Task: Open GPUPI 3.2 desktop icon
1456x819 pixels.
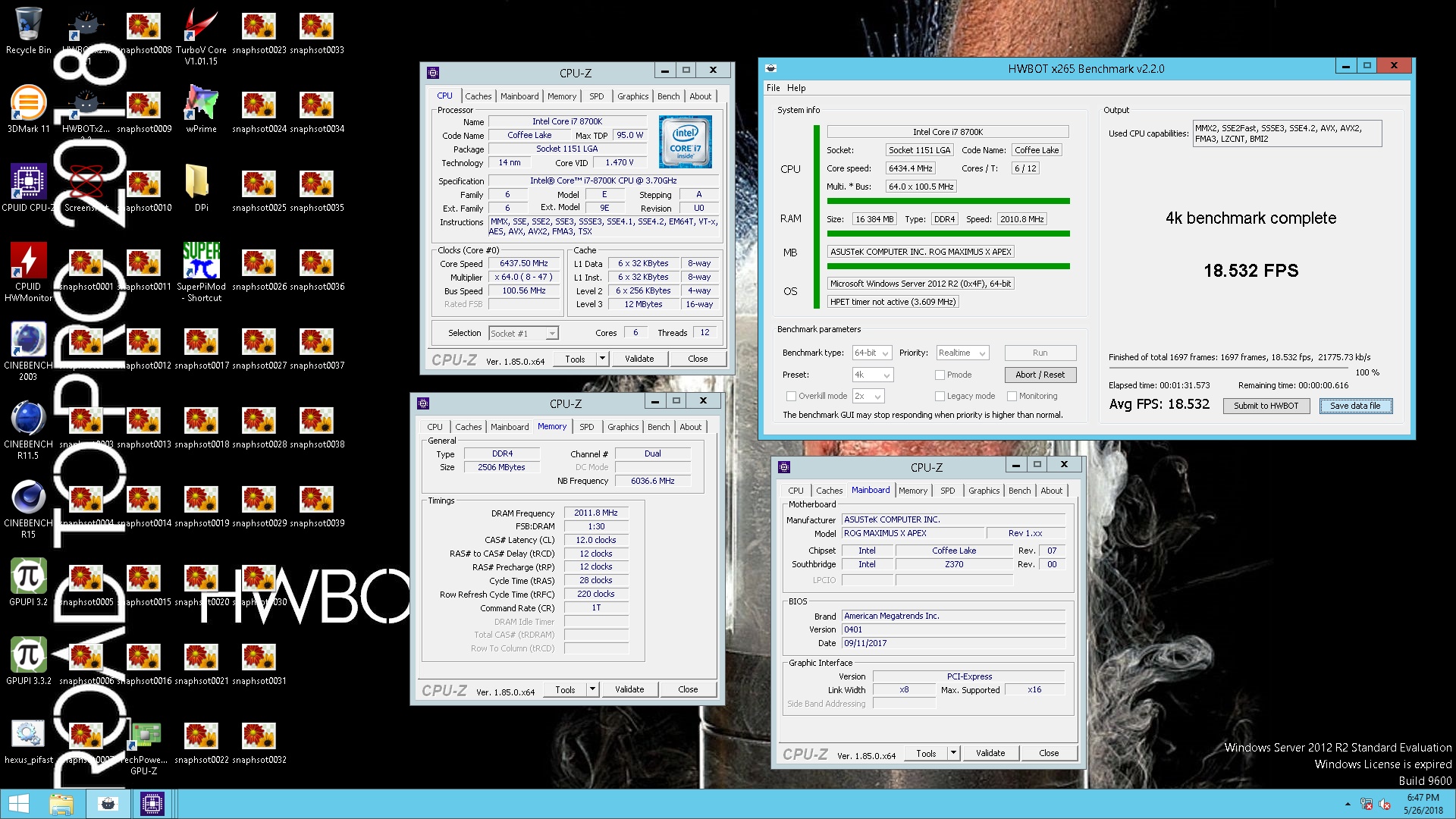Action: [x=28, y=582]
